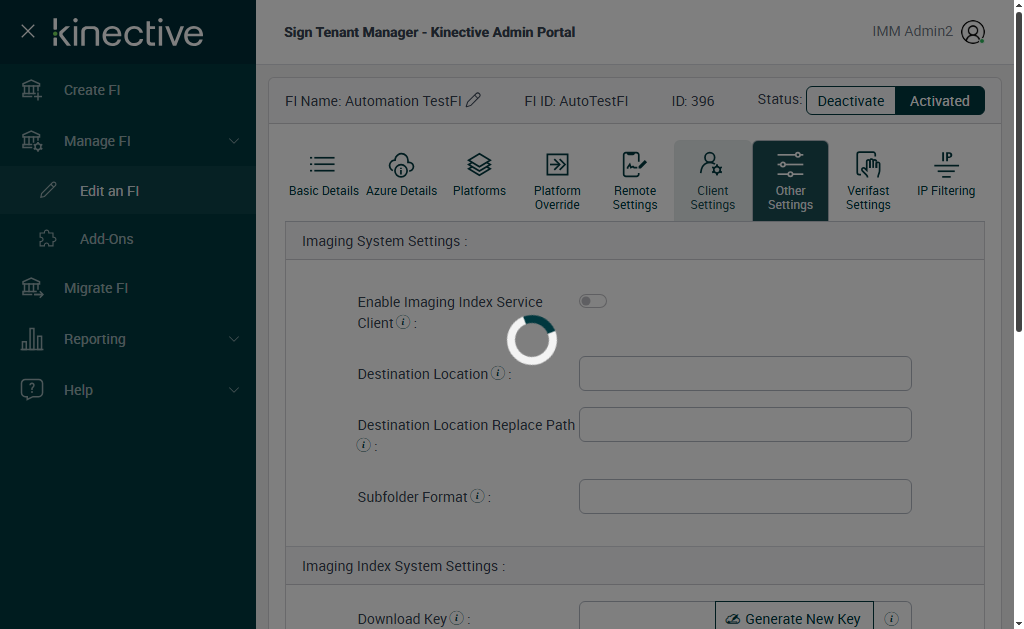Edit FI Name using the pencil icon
This screenshot has height=629, width=1024.
(473, 99)
